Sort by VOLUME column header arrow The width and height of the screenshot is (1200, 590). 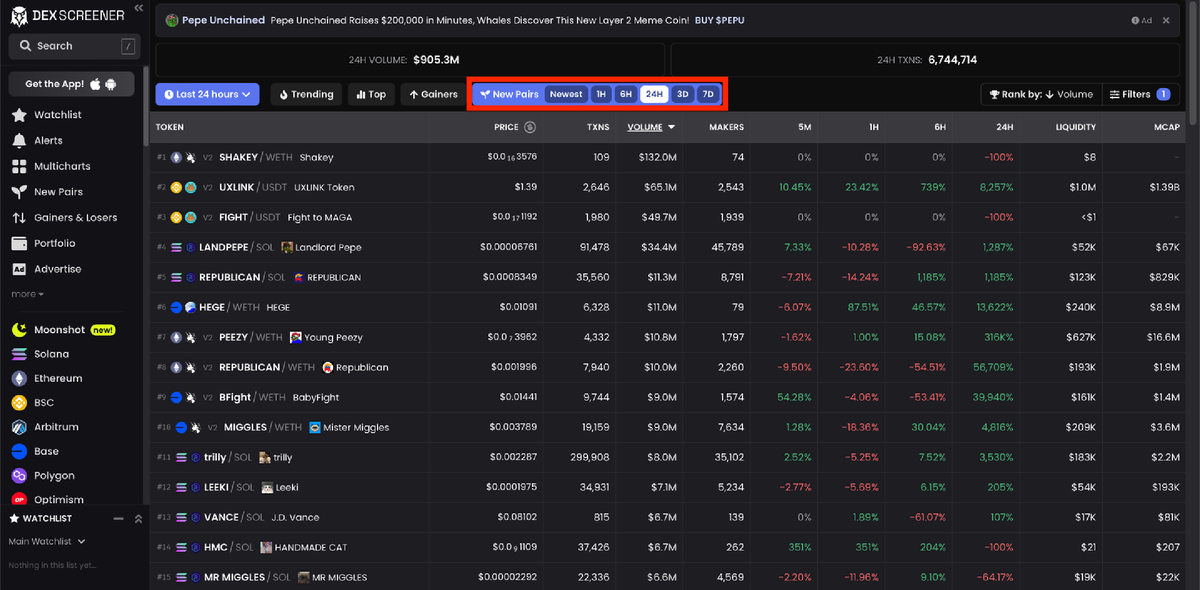point(671,127)
